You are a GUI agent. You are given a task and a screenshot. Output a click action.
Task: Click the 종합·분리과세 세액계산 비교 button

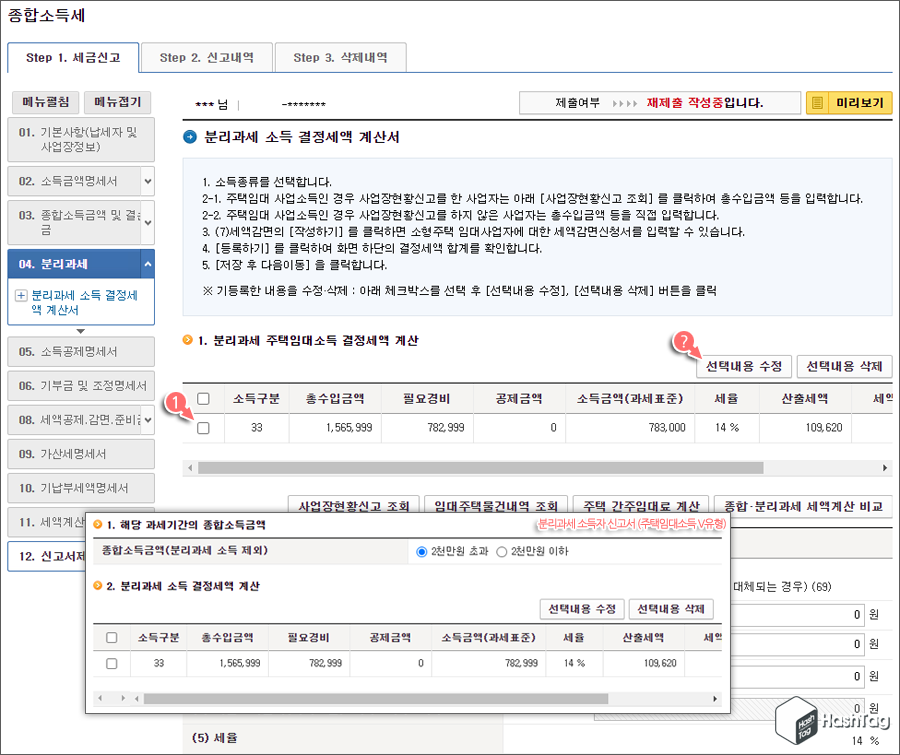point(804,505)
